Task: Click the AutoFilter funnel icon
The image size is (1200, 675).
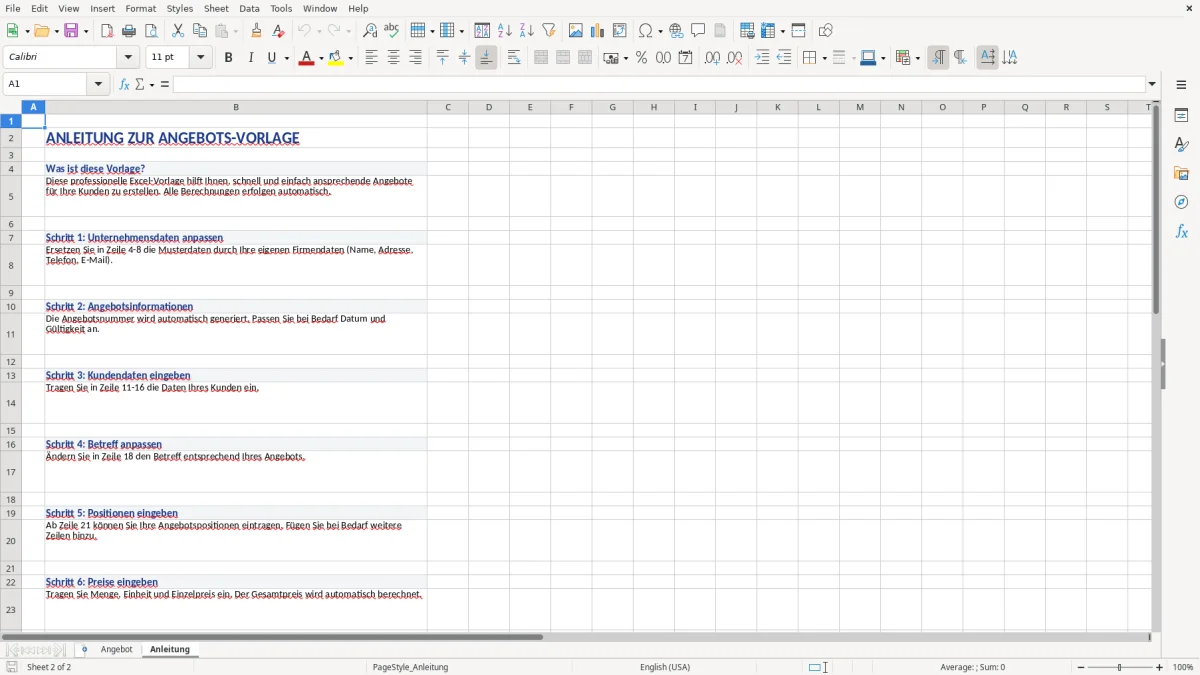Action: coord(549,31)
